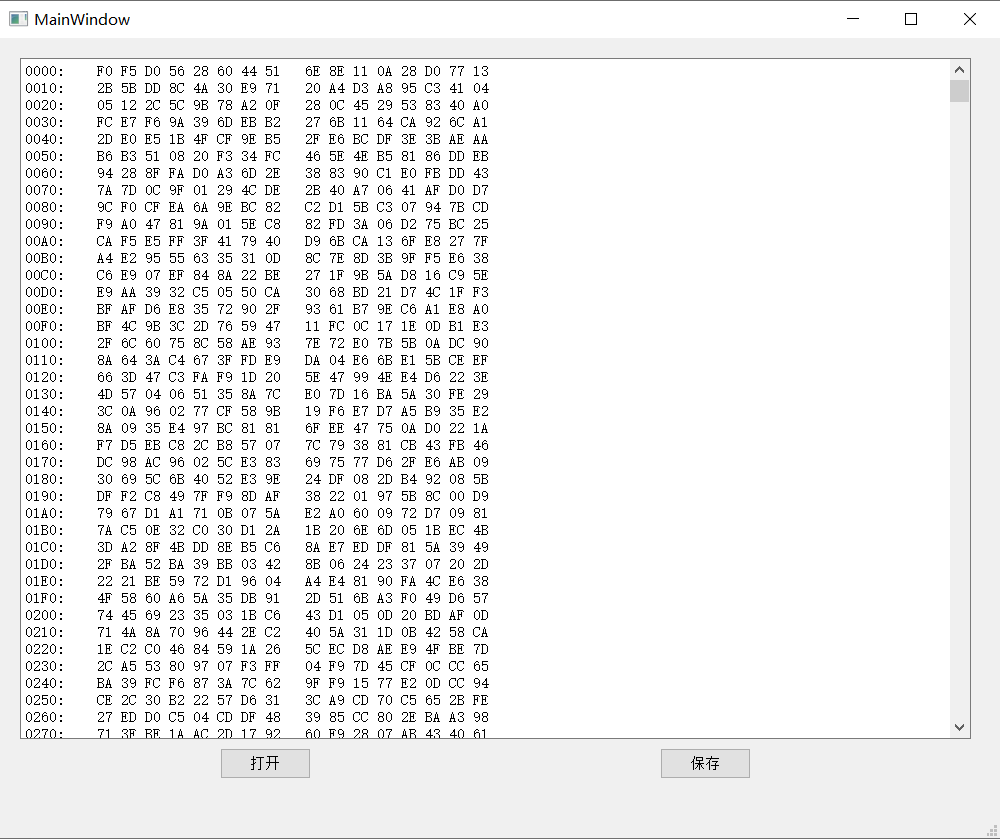Click the address label 00C0:

pos(45,275)
